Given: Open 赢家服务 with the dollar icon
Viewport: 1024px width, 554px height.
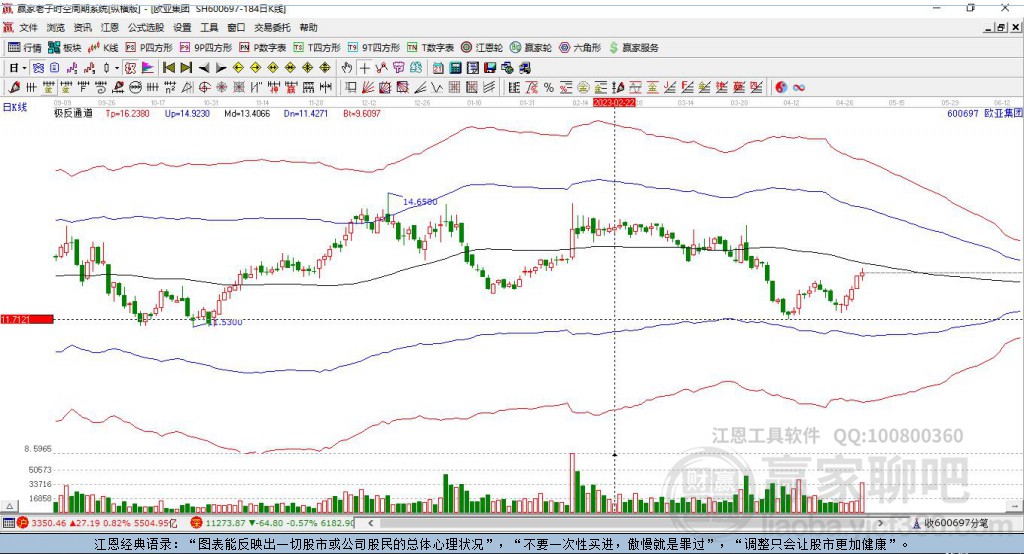Looking at the screenshot, I should (634, 48).
